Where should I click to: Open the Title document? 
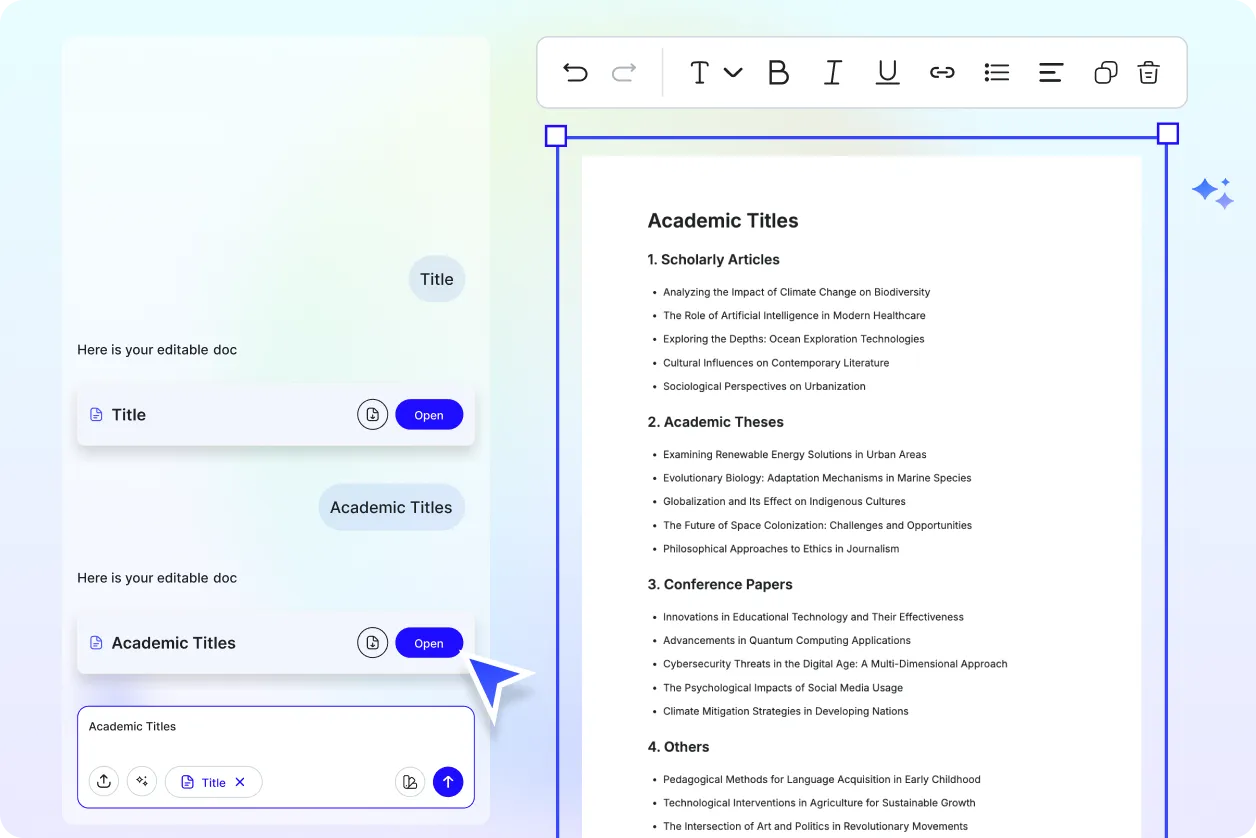click(429, 414)
